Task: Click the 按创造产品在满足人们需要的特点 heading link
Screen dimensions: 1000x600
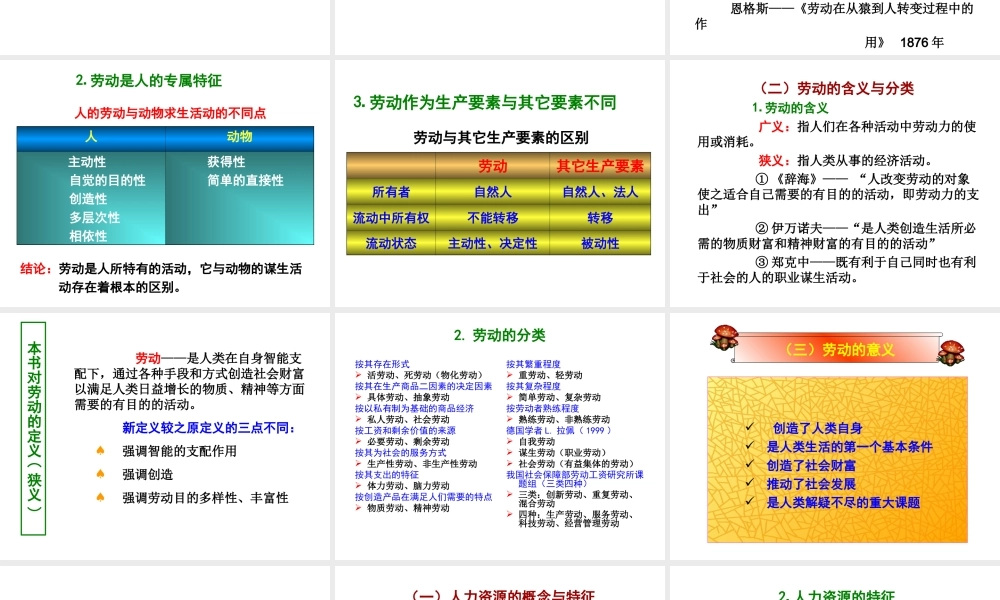Action: pos(423,497)
